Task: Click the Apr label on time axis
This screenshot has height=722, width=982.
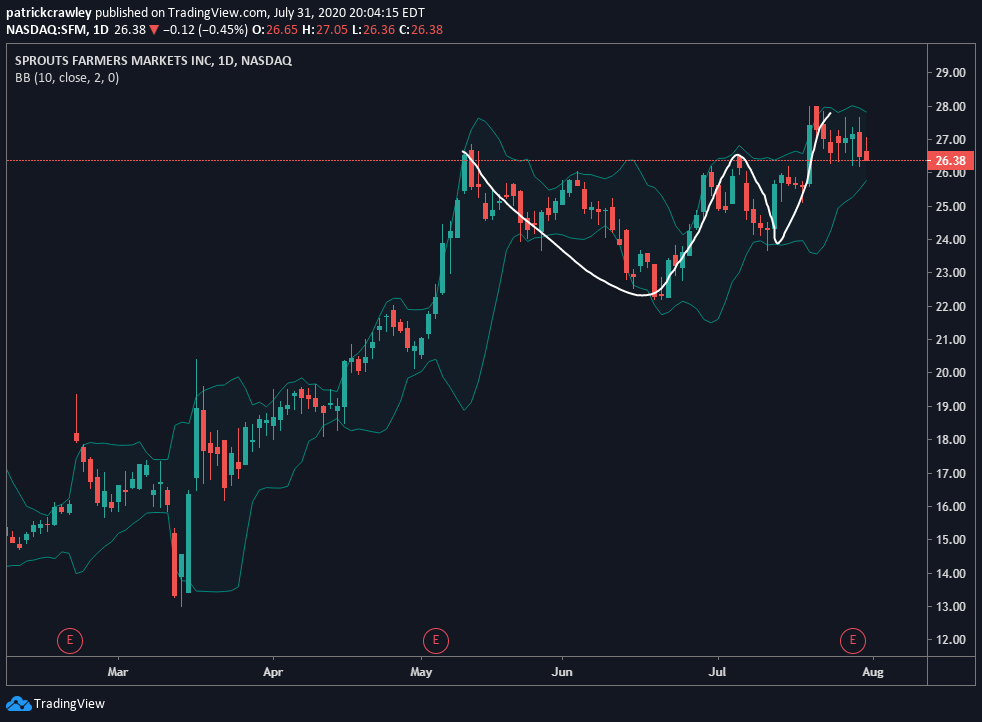Action: pyautogui.click(x=273, y=672)
